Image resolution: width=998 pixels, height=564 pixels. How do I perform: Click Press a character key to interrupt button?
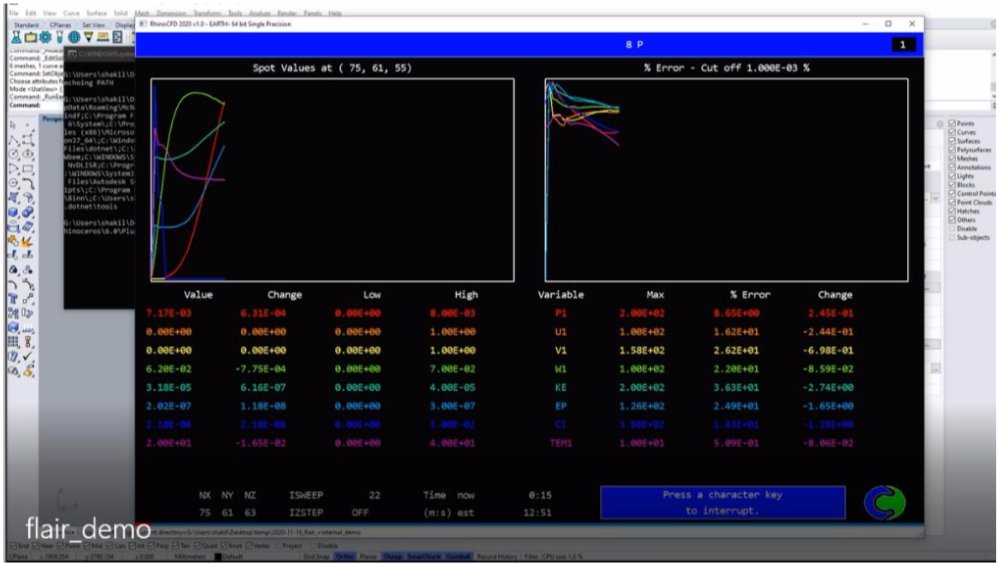(x=722, y=503)
